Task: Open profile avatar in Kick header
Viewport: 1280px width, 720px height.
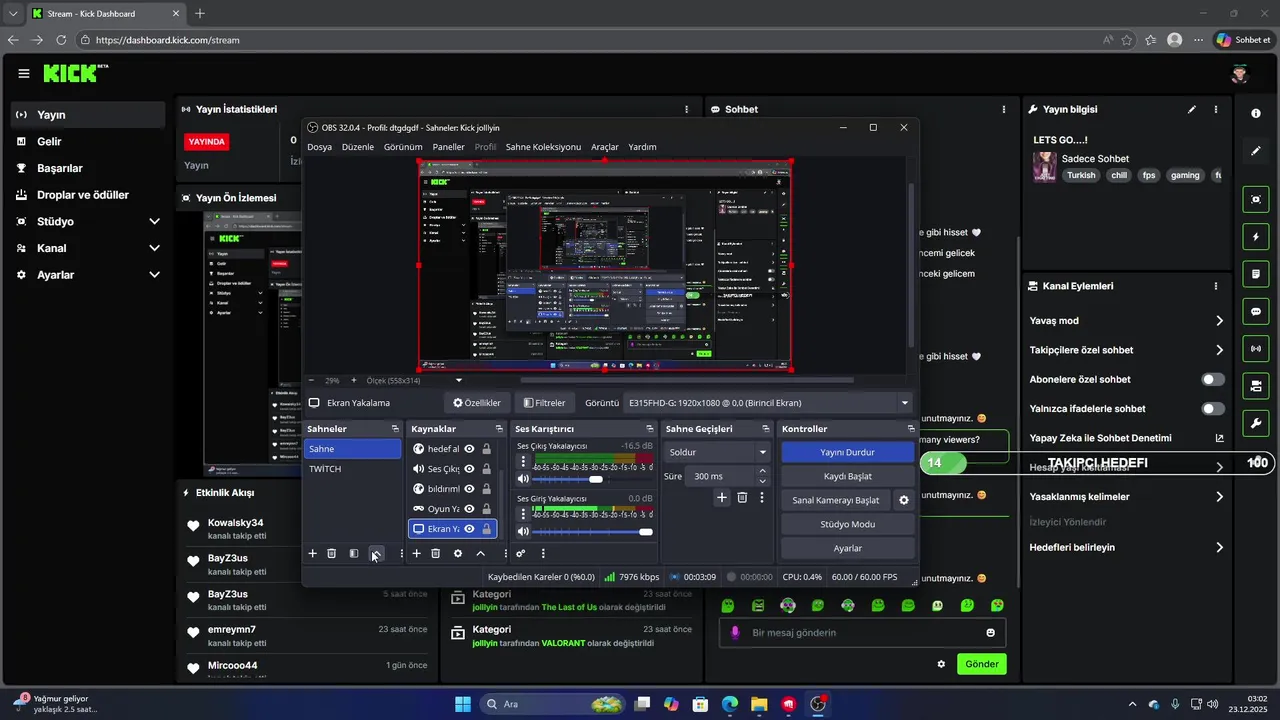Action: 1240,73
